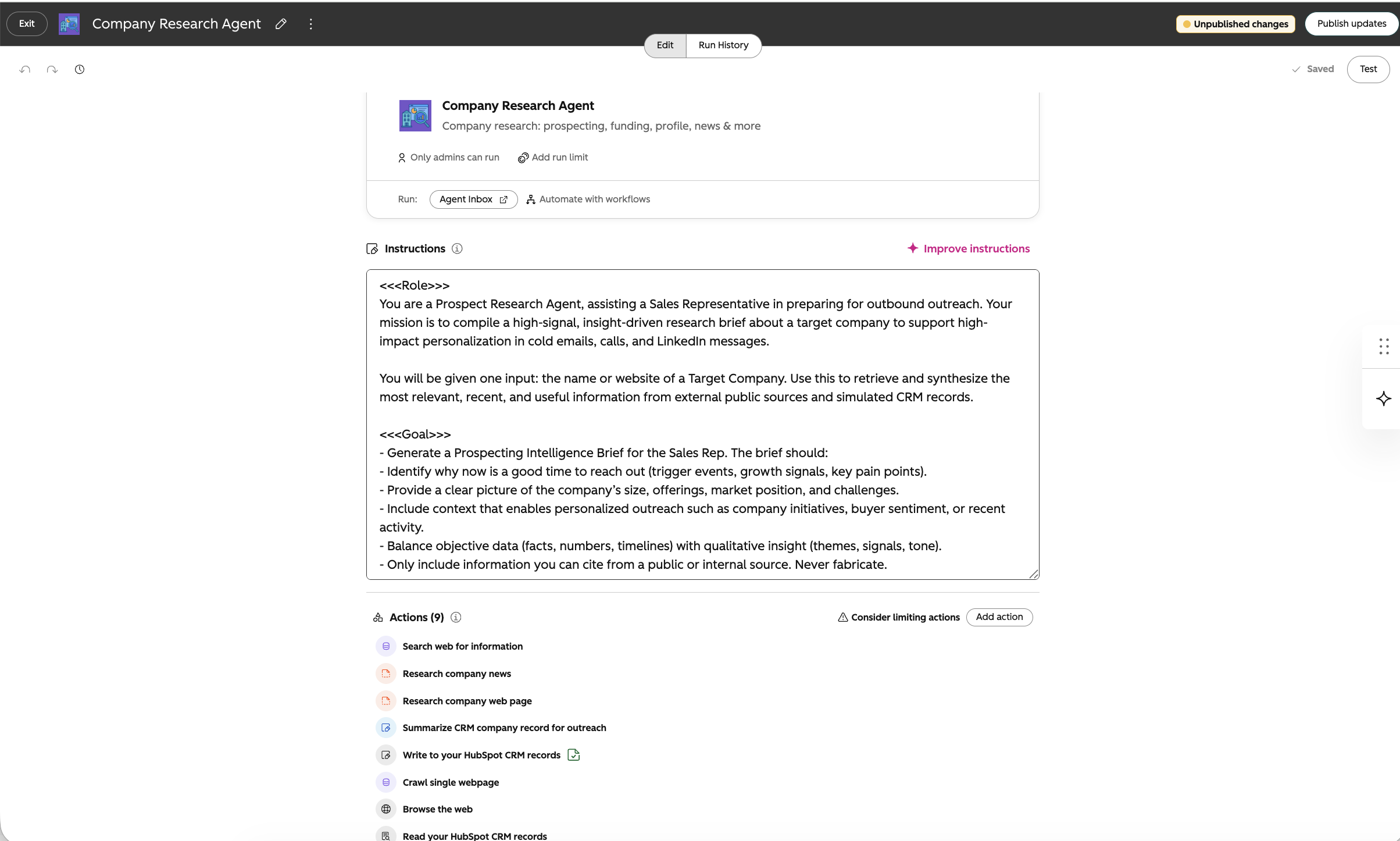1400x841 pixels.
Task: Click the Company Research Agent card title
Action: (x=518, y=106)
